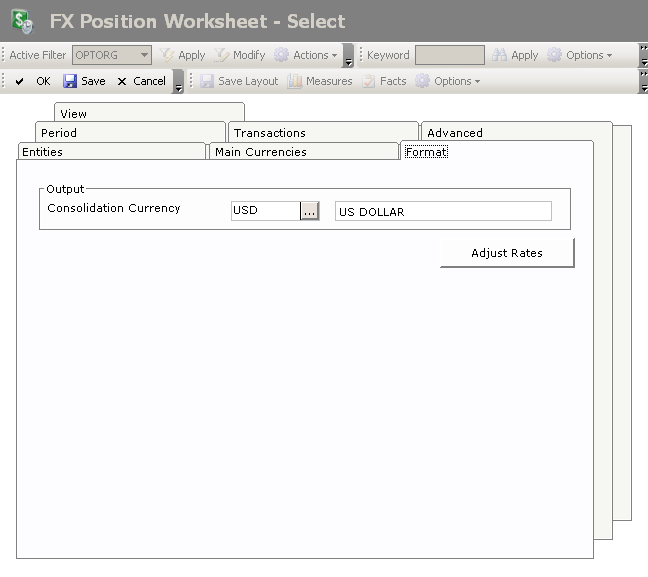Open the Facts toolbar icon

click(x=369, y=81)
